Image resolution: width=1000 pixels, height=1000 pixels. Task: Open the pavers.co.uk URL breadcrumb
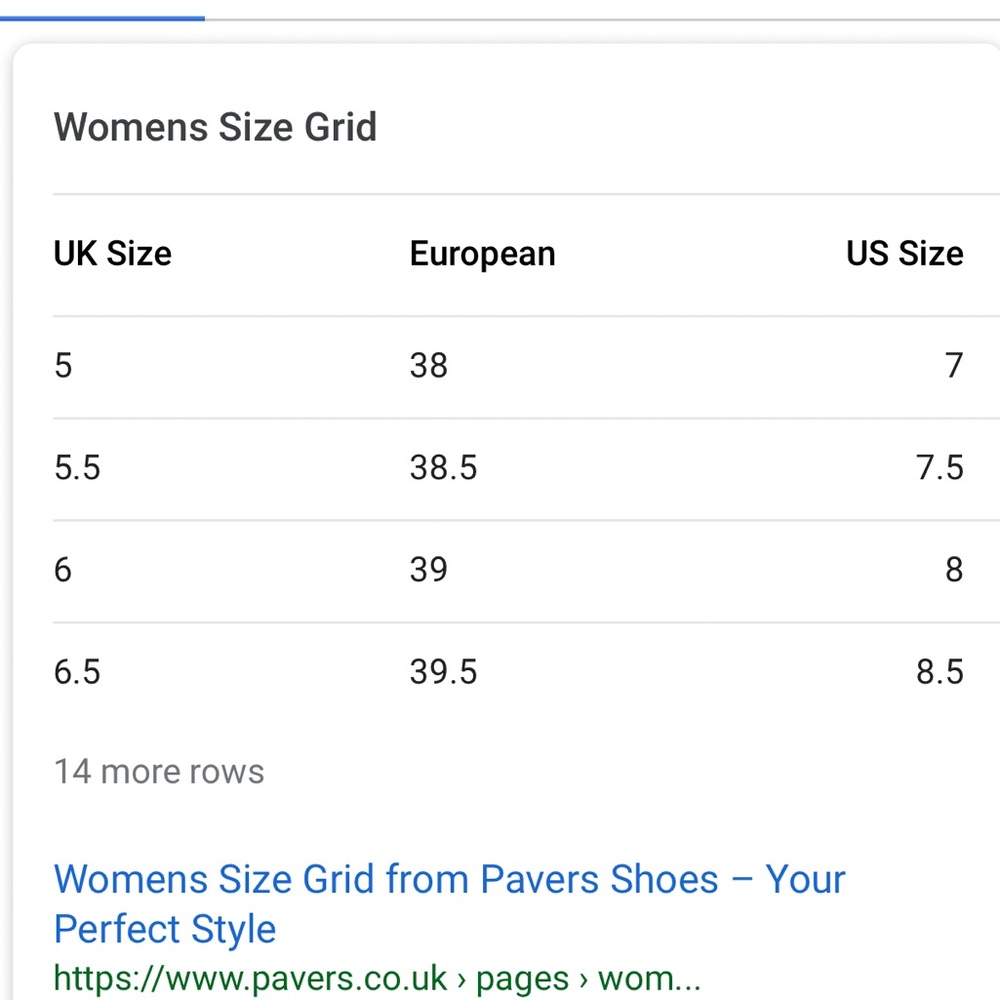pyautogui.click(x=377, y=979)
